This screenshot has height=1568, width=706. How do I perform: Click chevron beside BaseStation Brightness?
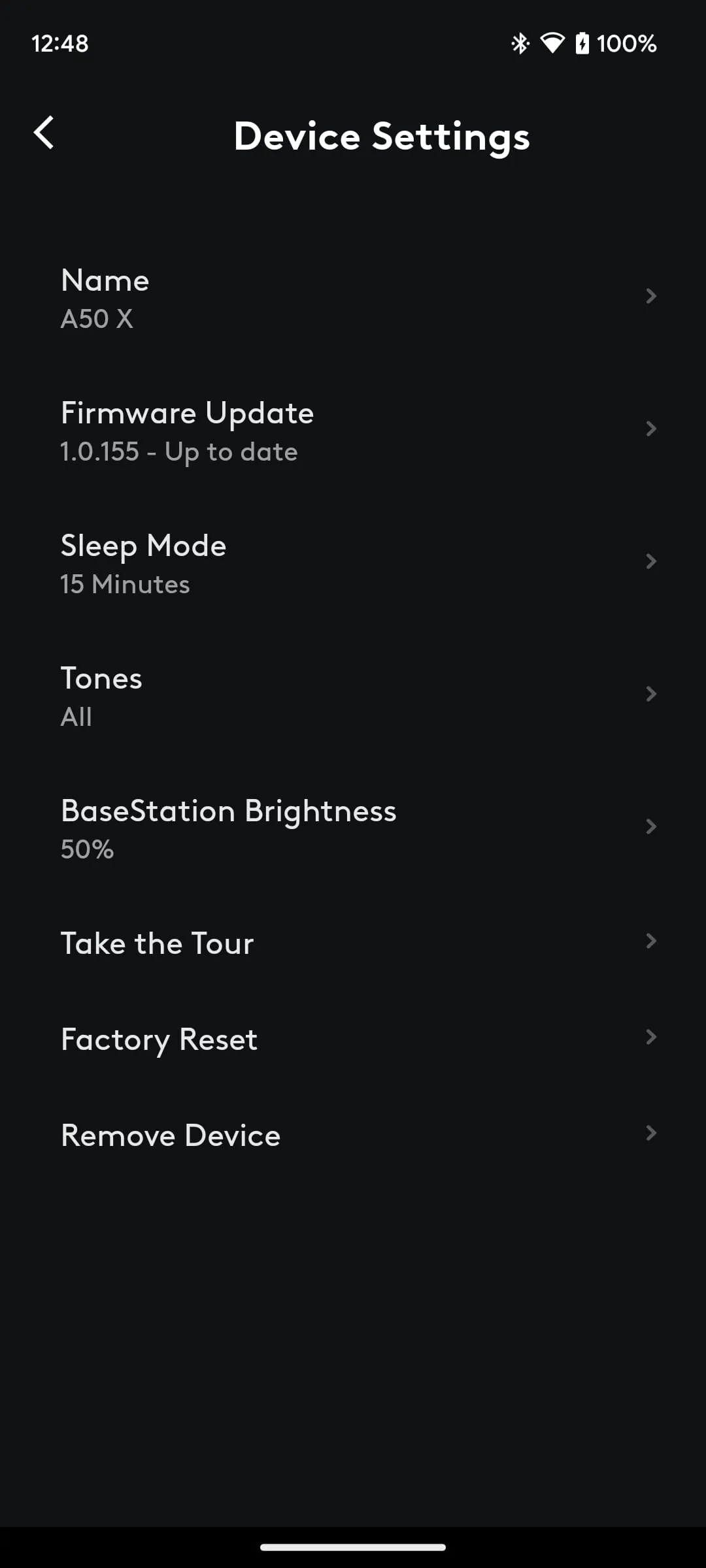tap(651, 826)
